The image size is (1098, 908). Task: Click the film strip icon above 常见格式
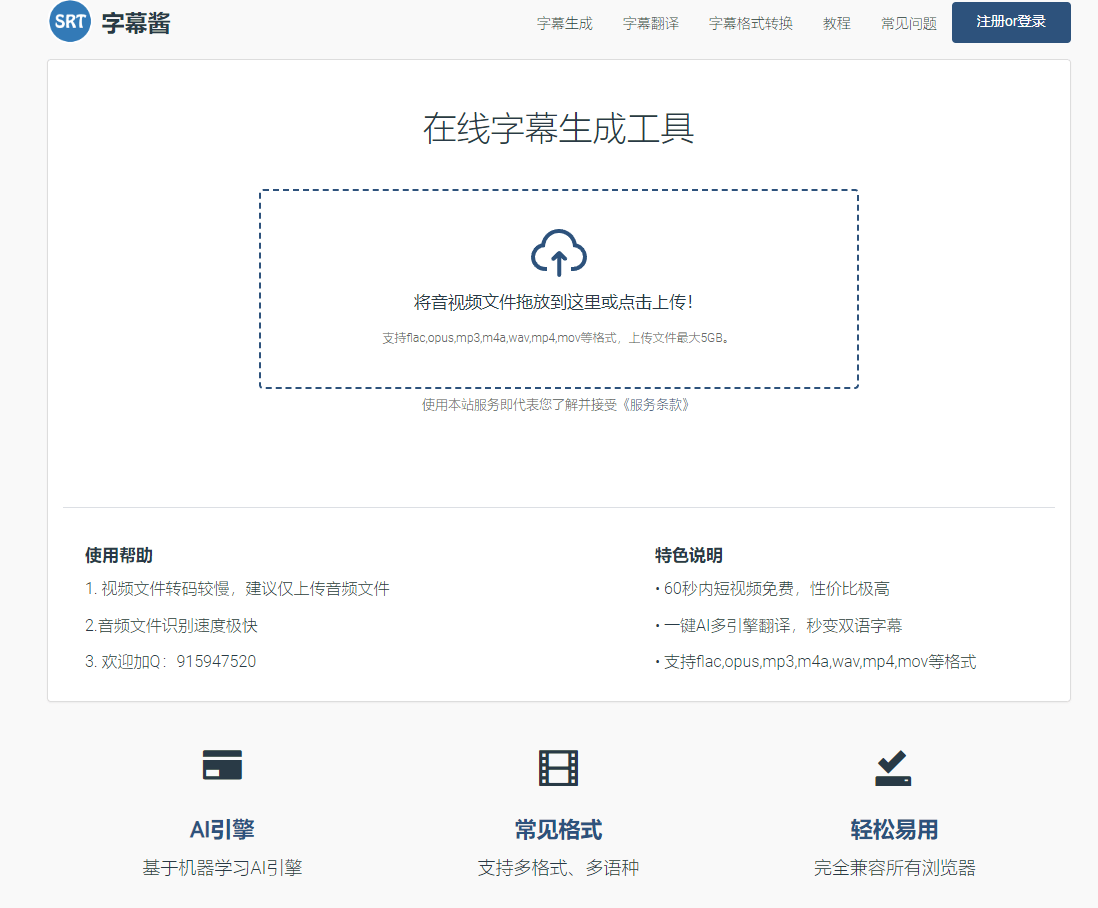click(558, 767)
